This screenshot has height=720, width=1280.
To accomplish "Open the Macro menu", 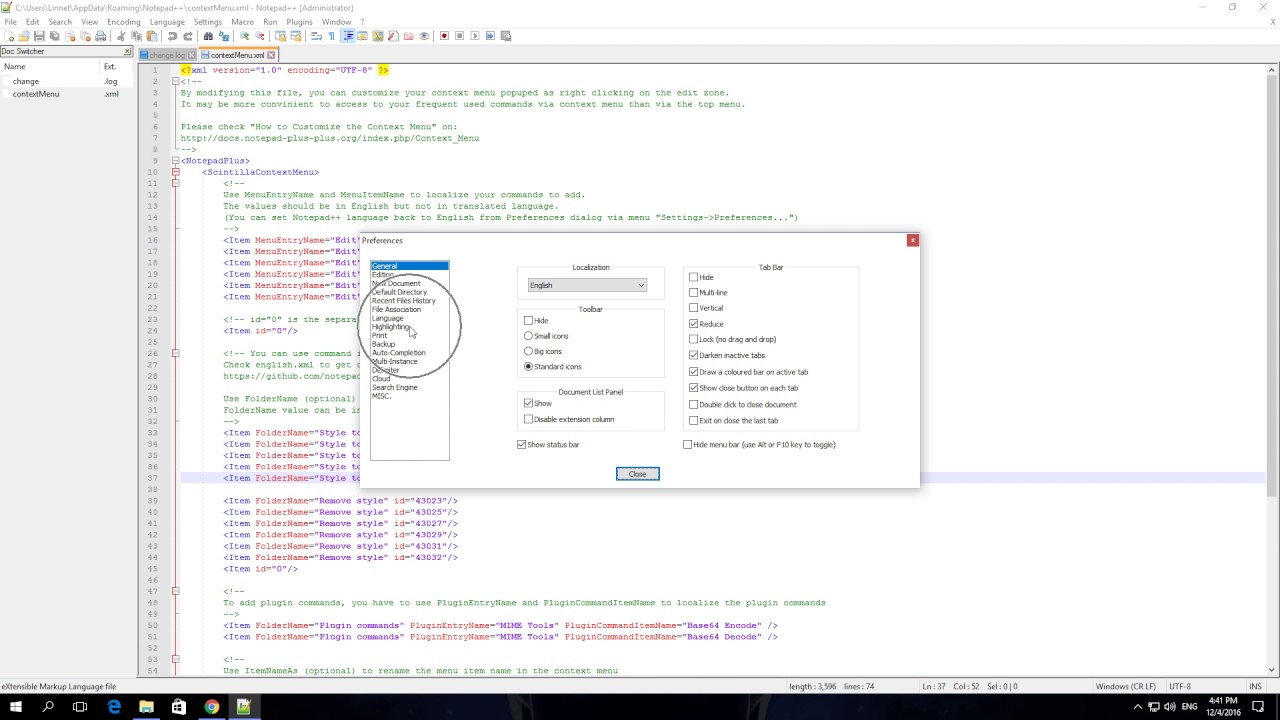I will [x=242, y=21].
